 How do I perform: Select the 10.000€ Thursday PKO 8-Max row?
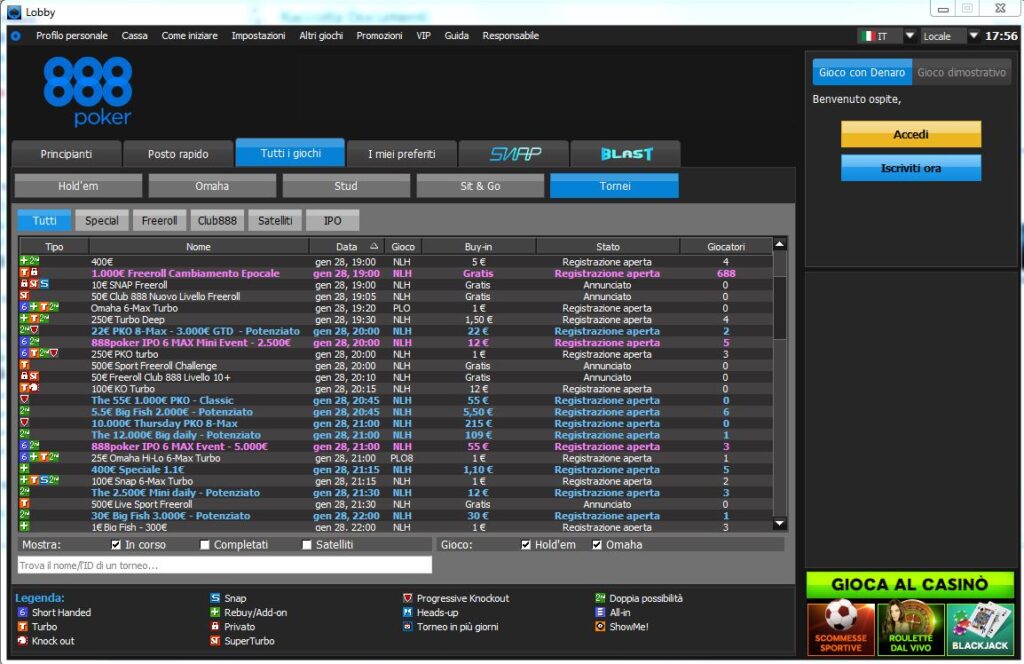click(396, 423)
